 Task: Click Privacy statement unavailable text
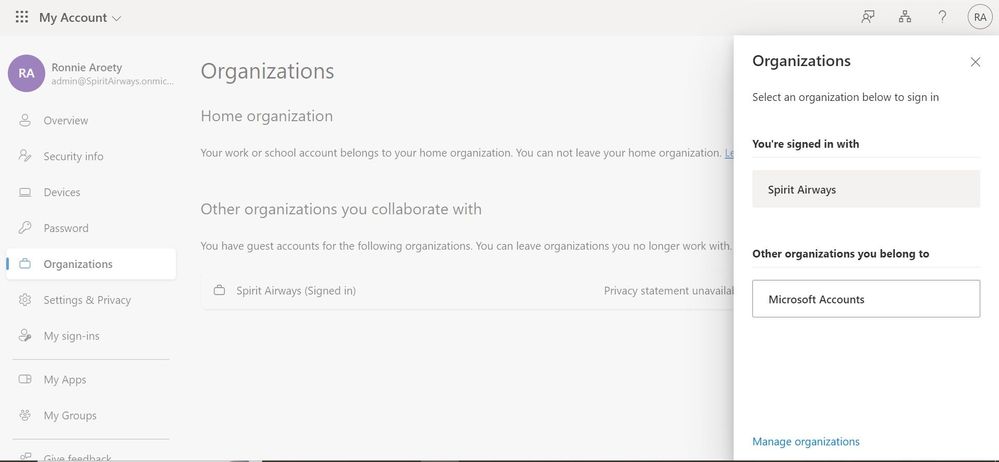tap(669, 291)
